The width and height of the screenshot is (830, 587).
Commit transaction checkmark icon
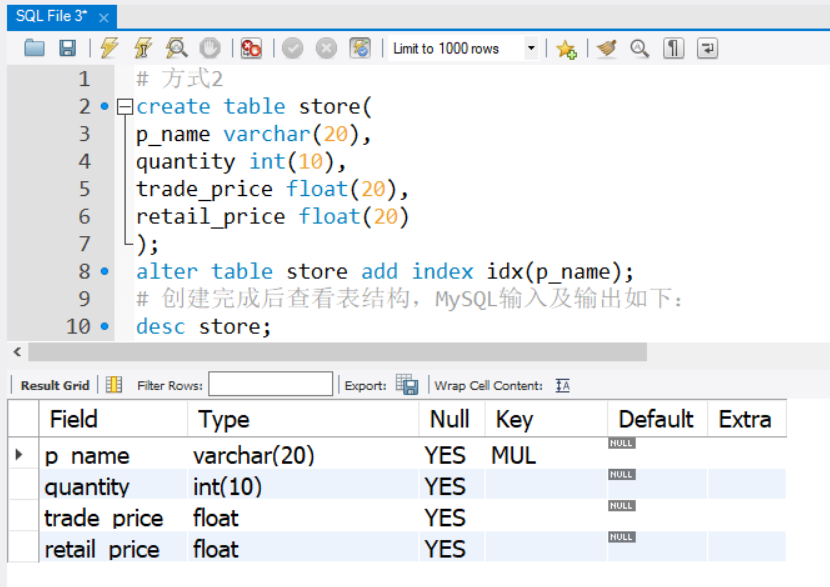(292, 48)
